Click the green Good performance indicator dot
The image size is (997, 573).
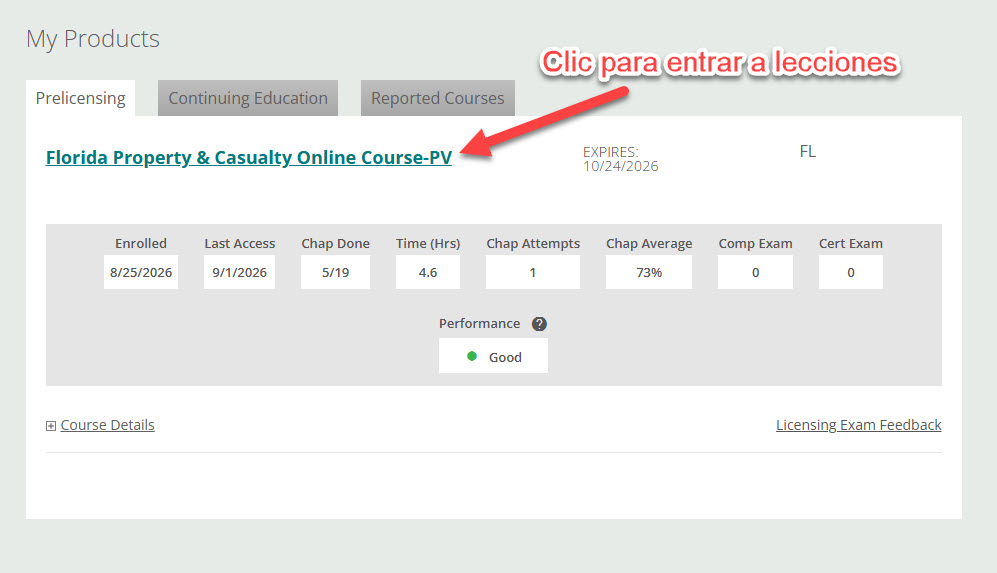click(x=472, y=356)
